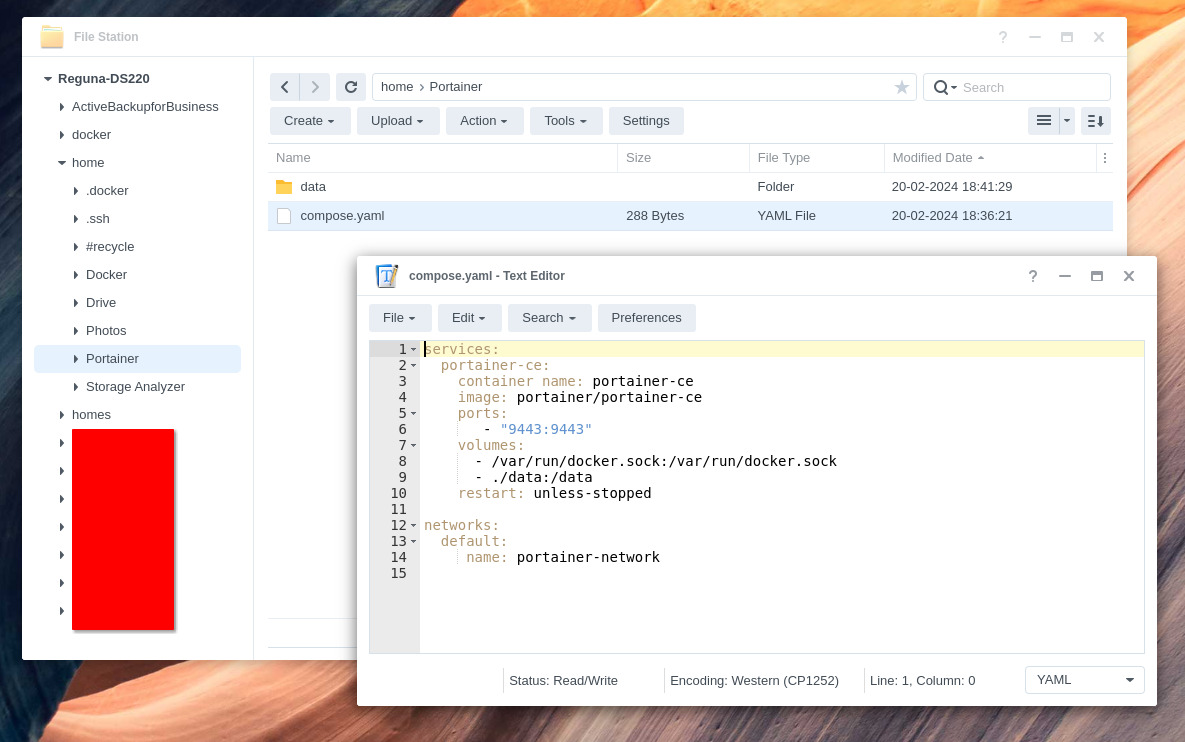Refresh the Portainer folder listing
Image resolution: width=1185 pixels, height=742 pixels.
click(350, 87)
